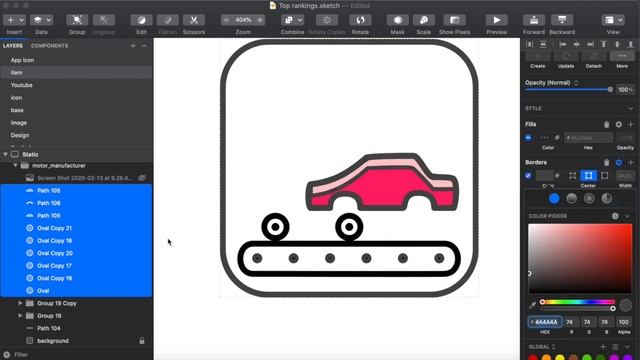
Task: Select the Oval Copy 17 layer
Action: [76, 266]
